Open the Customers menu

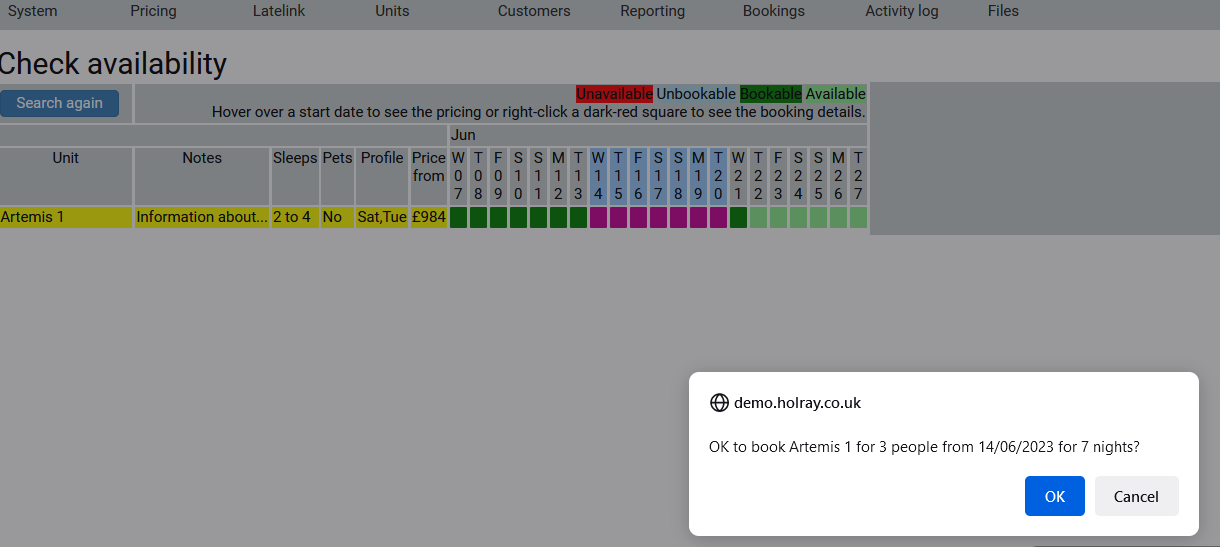(534, 11)
